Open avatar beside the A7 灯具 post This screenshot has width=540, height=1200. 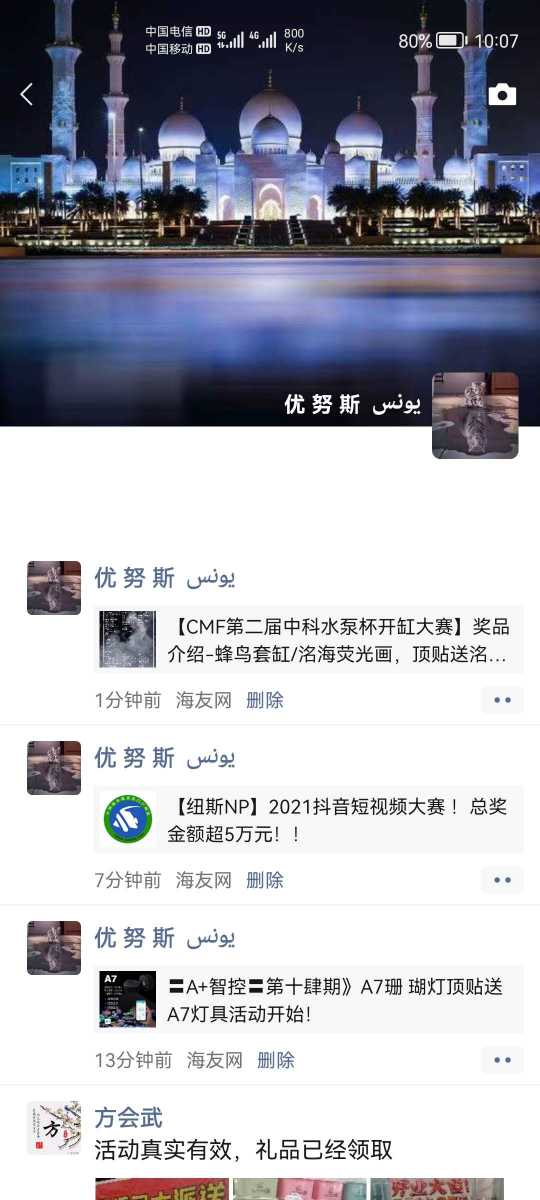(x=54, y=948)
